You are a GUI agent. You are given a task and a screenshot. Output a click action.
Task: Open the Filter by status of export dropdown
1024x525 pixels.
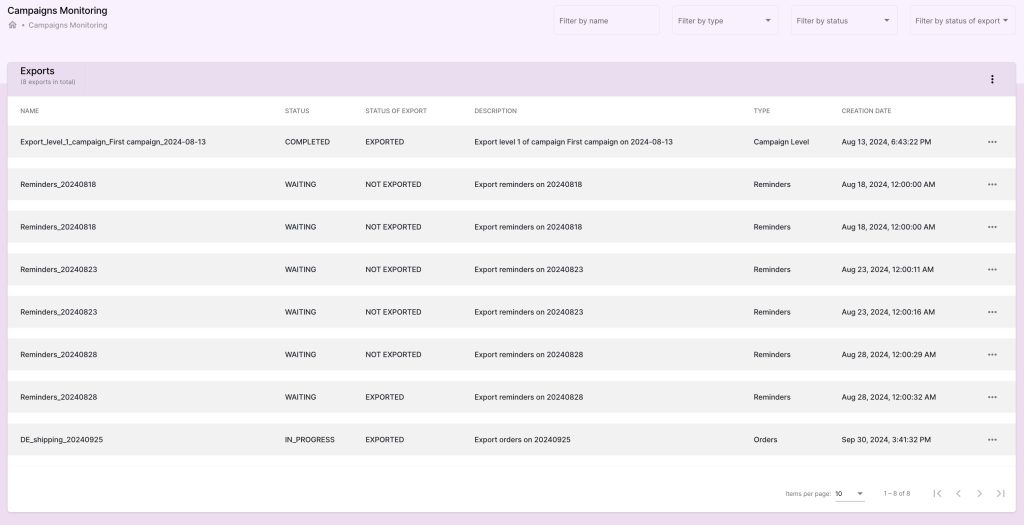(x=961, y=20)
